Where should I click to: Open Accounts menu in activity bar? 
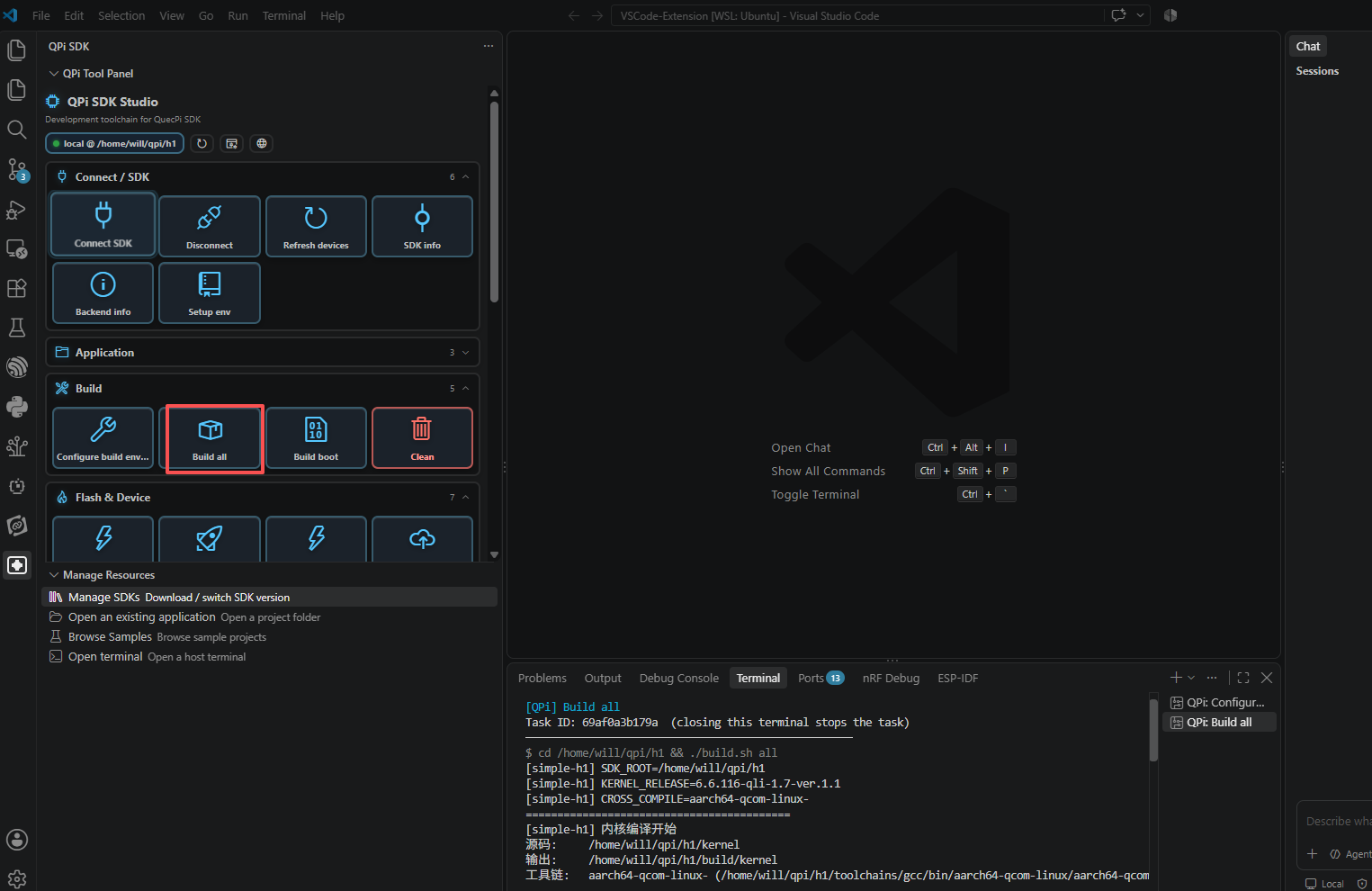pos(17,840)
